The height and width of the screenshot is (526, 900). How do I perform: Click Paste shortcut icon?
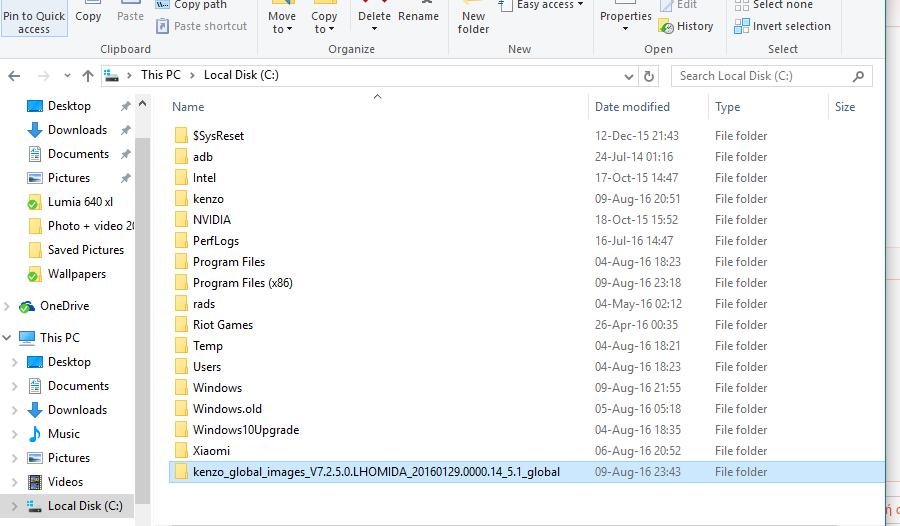(163, 26)
